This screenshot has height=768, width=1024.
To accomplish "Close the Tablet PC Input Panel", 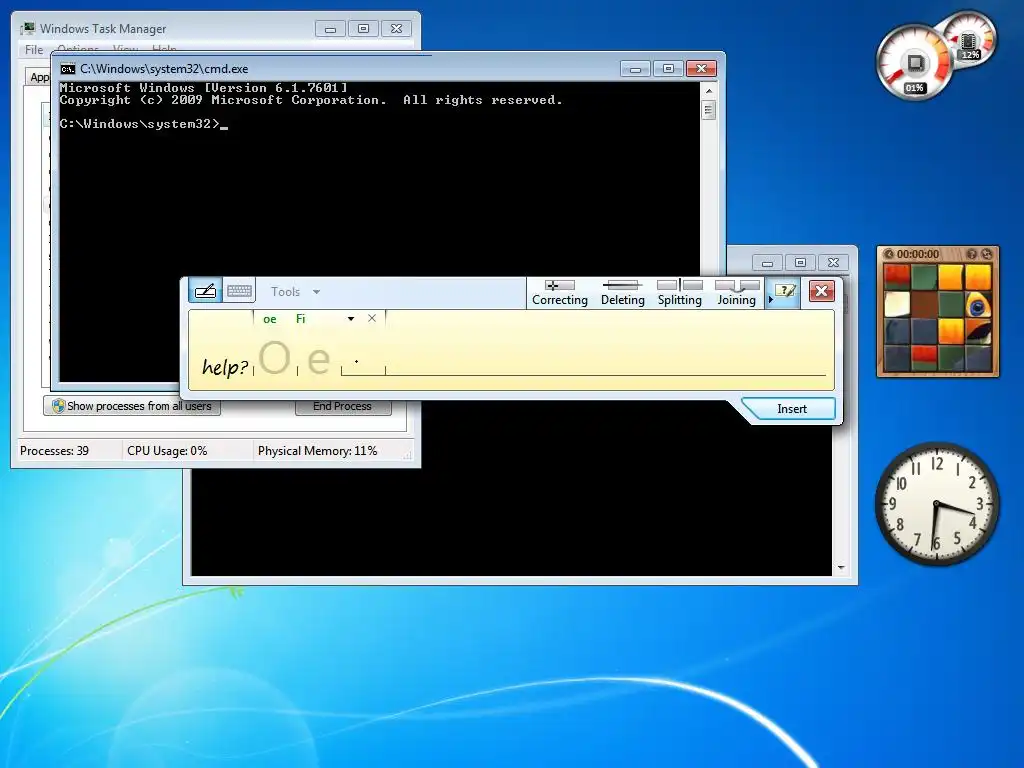I will [x=822, y=291].
